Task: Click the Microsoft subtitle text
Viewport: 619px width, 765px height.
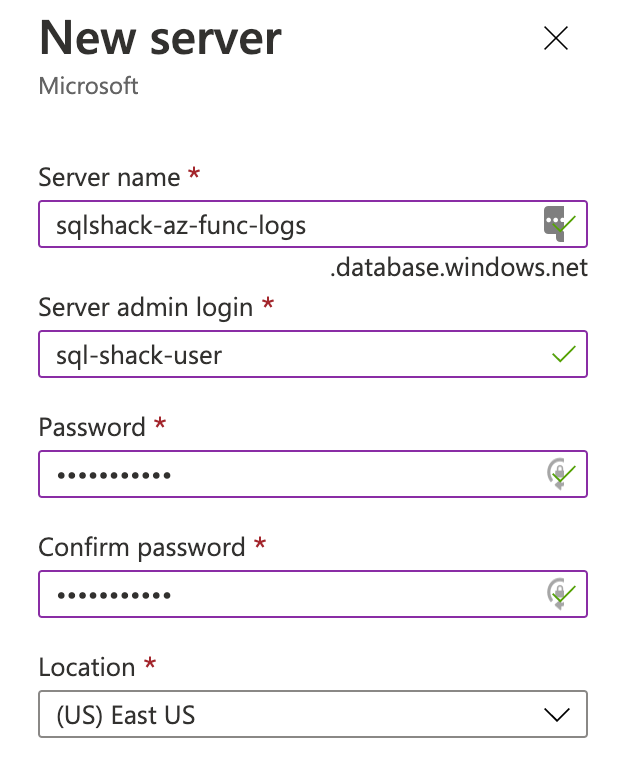Action: pyautogui.click(x=88, y=86)
